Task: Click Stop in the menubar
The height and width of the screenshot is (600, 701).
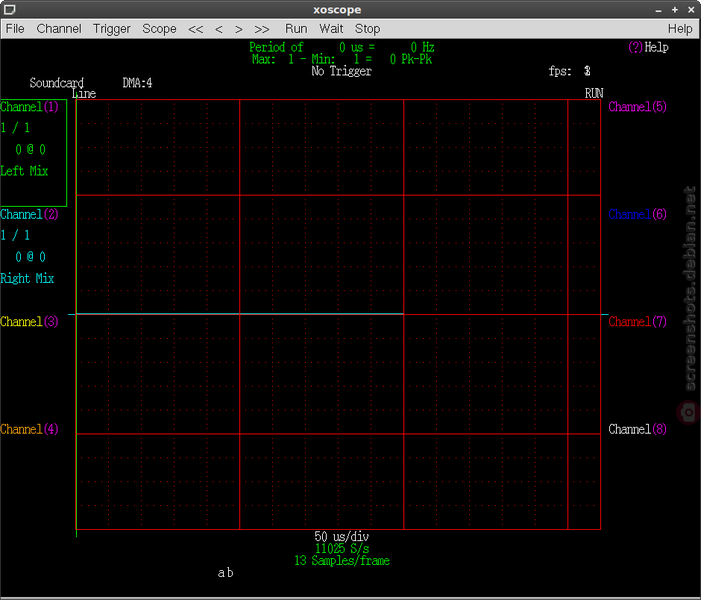Action: pyautogui.click(x=367, y=29)
